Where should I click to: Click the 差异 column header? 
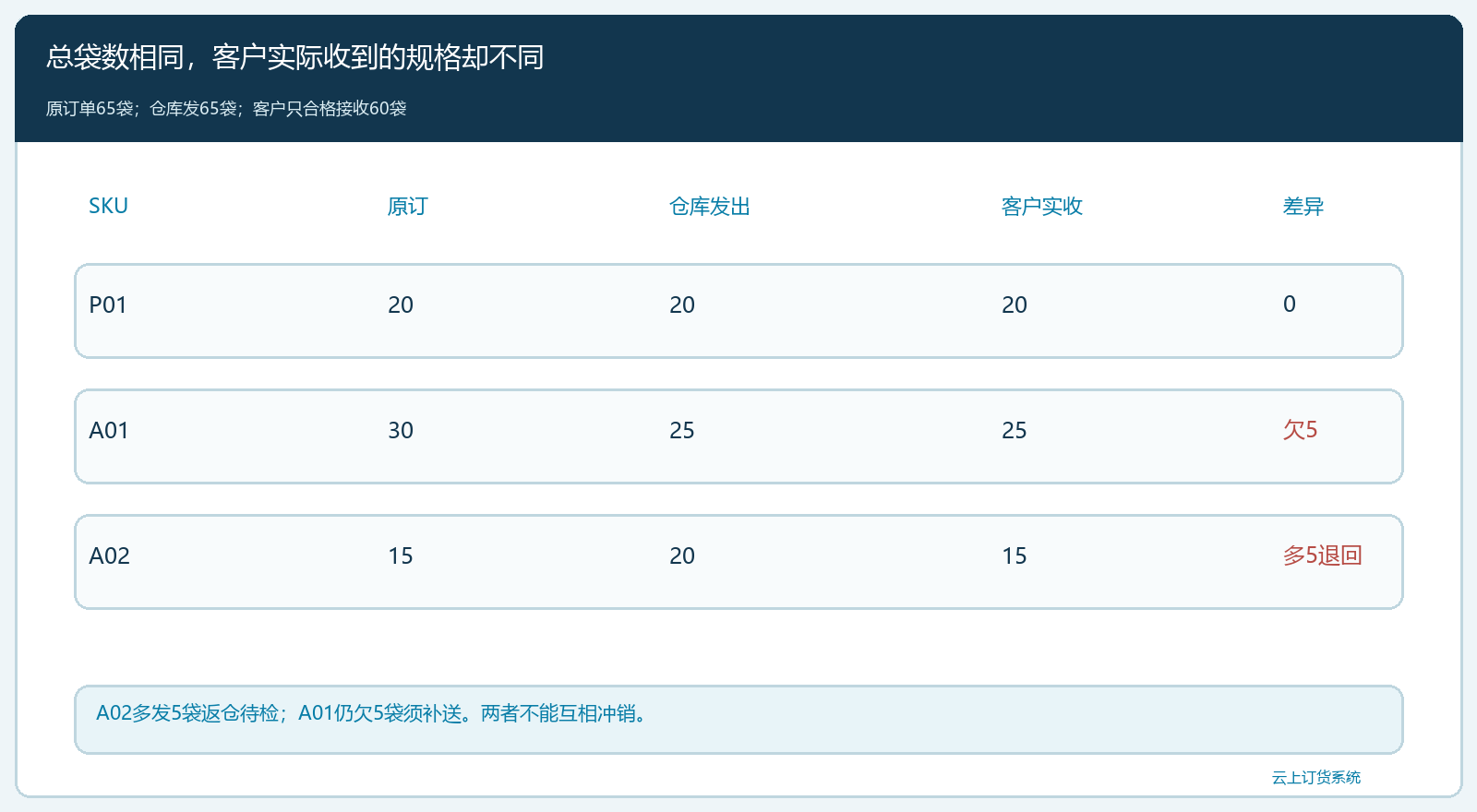(1303, 206)
